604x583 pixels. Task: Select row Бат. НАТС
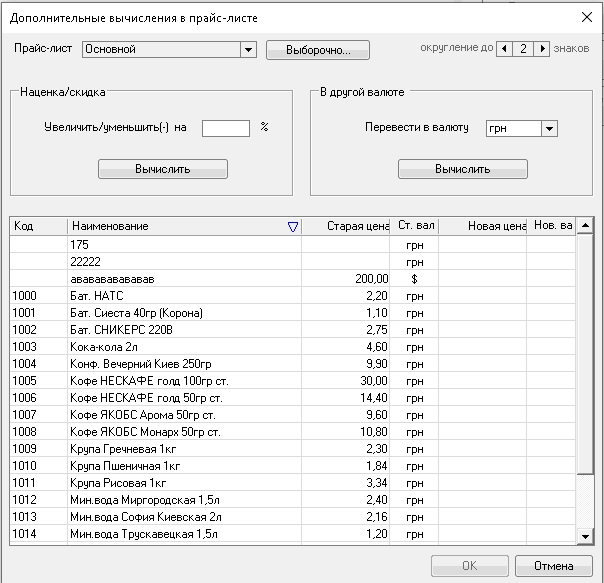[293, 296]
